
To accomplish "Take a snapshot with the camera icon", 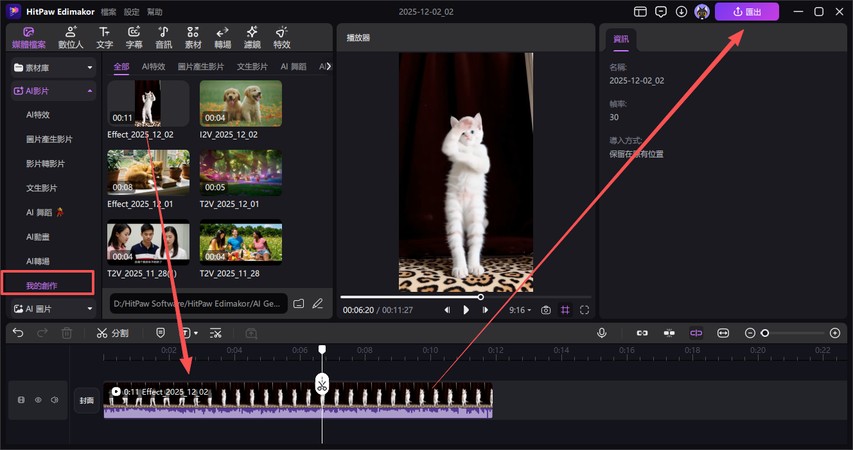I will 546,310.
